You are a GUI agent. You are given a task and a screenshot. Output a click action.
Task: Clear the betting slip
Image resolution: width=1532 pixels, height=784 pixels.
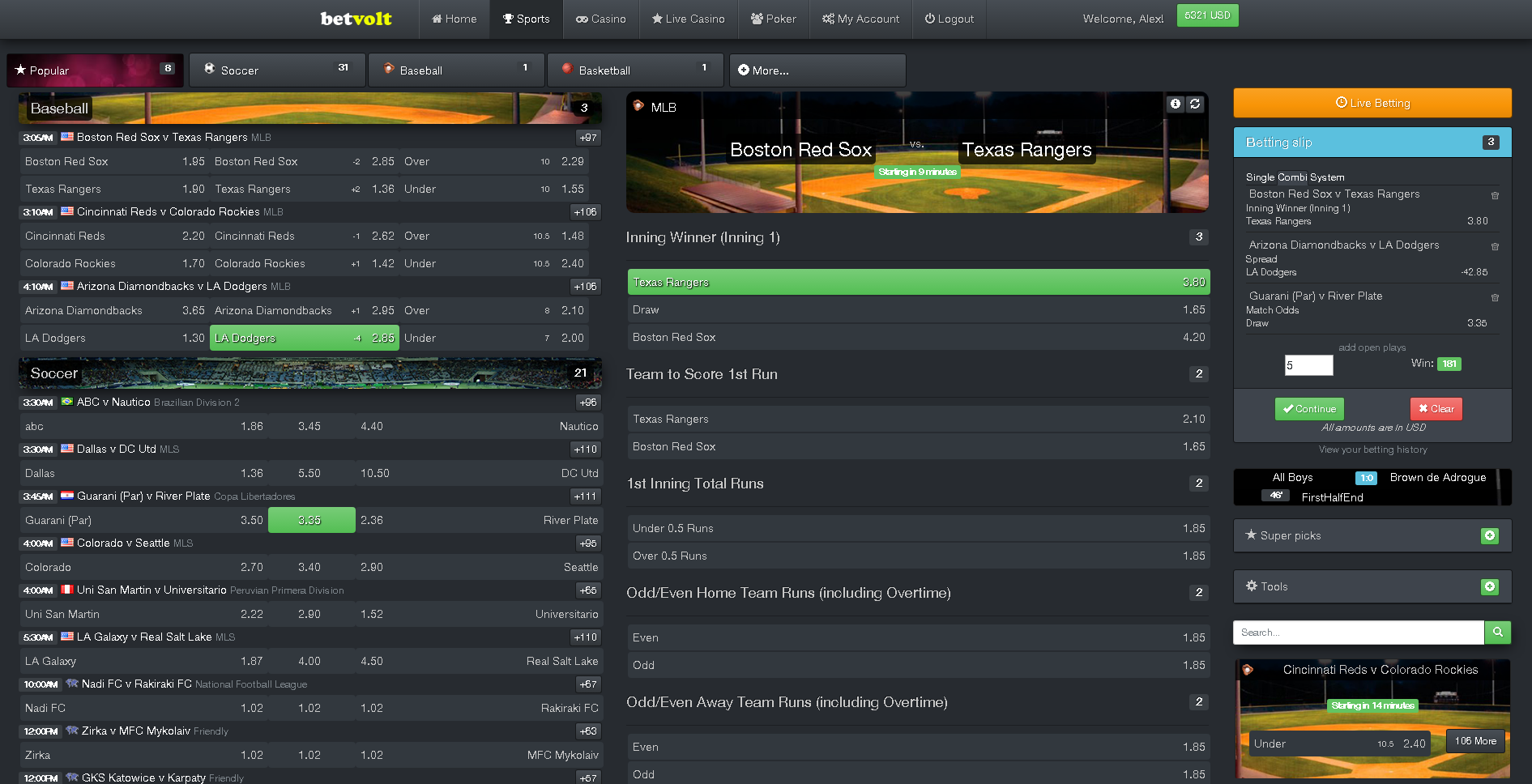pyautogui.click(x=1436, y=409)
